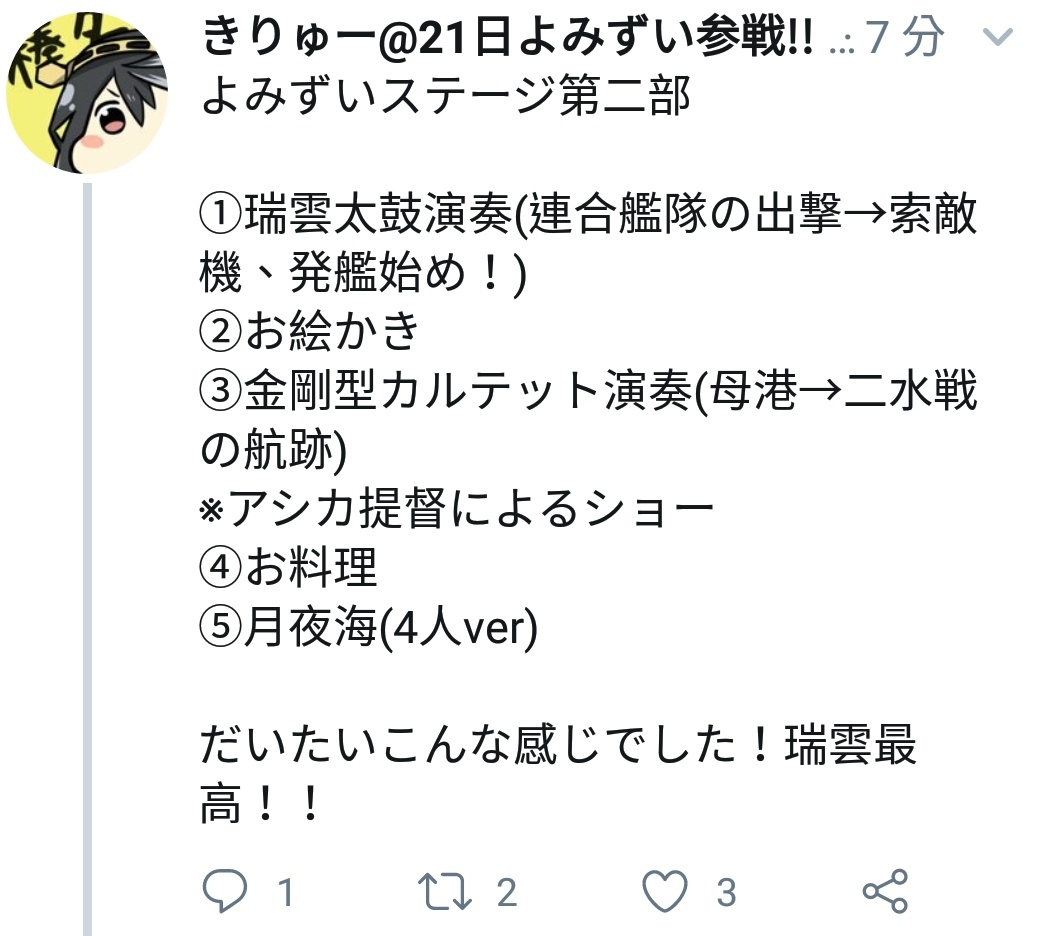Select the ②お絵かき text line
The height and width of the screenshot is (936, 1050).
[310, 332]
